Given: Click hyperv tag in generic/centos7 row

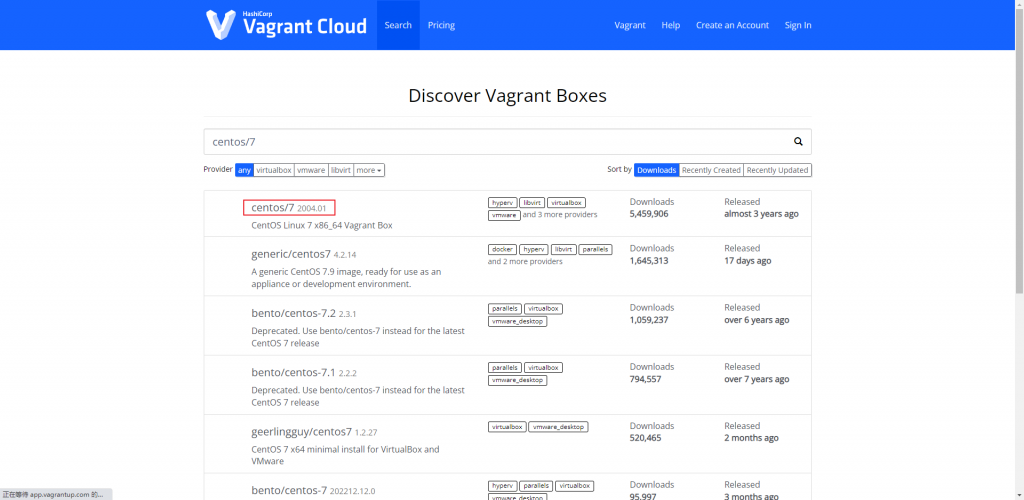Looking at the screenshot, I should pos(534,249).
